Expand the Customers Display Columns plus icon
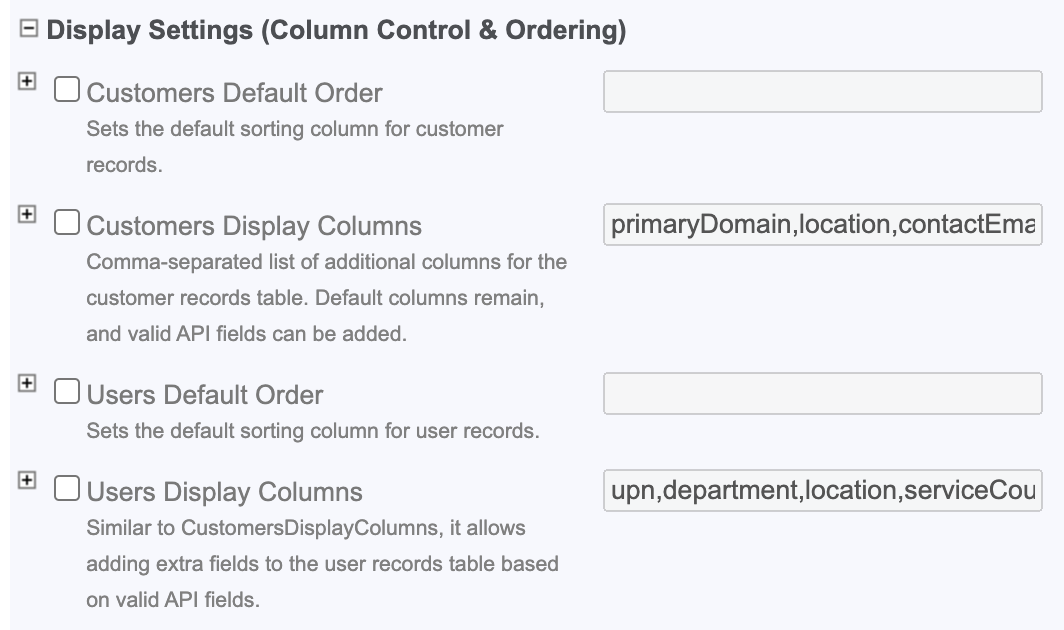Image resolution: width=1064 pixels, height=630 pixels. pos(28,214)
